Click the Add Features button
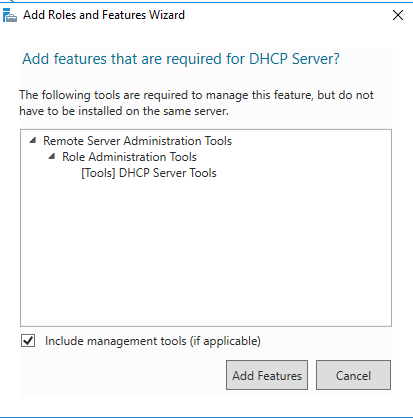413x418 pixels. pos(267,375)
